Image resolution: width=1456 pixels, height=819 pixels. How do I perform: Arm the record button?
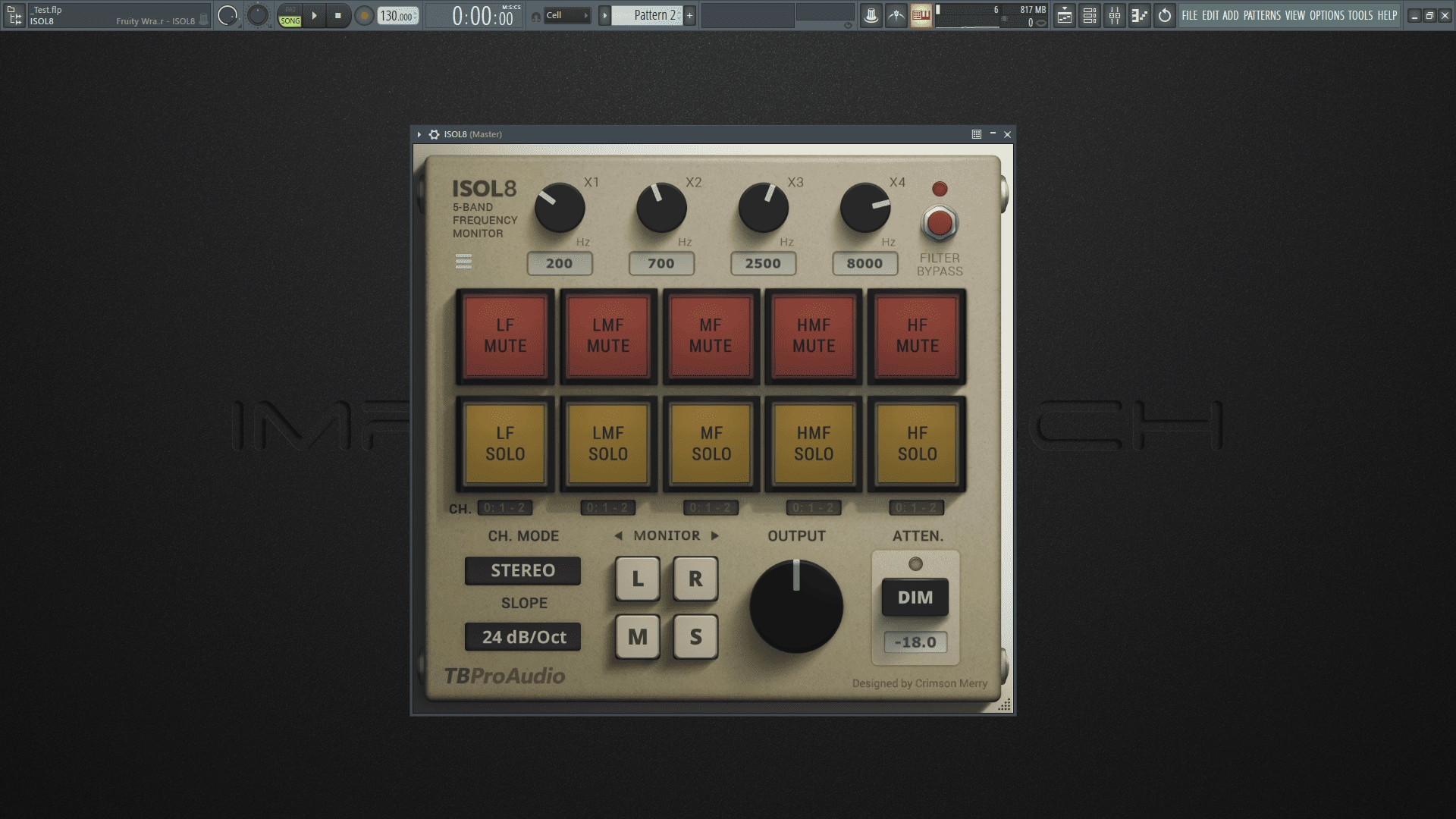[x=364, y=15]
